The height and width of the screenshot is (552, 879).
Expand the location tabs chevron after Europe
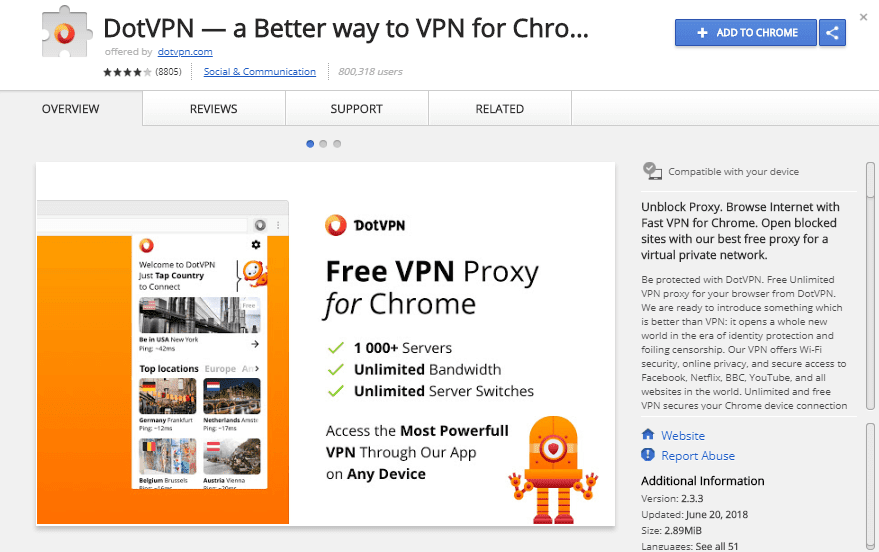257,368
